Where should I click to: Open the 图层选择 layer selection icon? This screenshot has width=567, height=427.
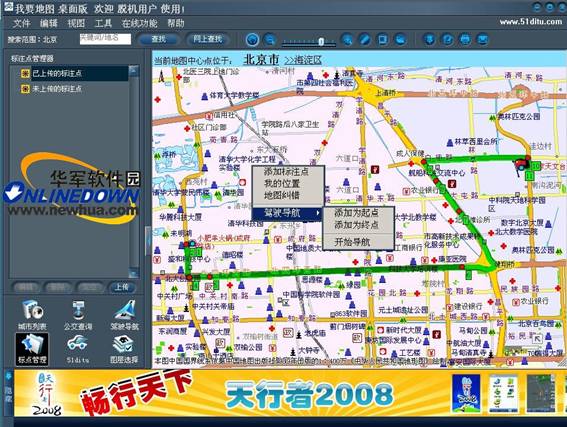(124, 349)
